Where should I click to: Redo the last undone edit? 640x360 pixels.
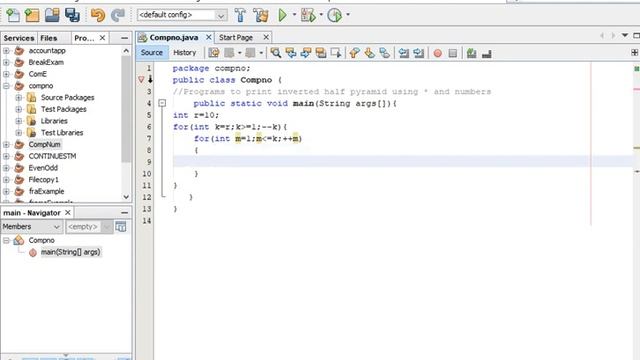pyautogui.click(x=118, y=15)
